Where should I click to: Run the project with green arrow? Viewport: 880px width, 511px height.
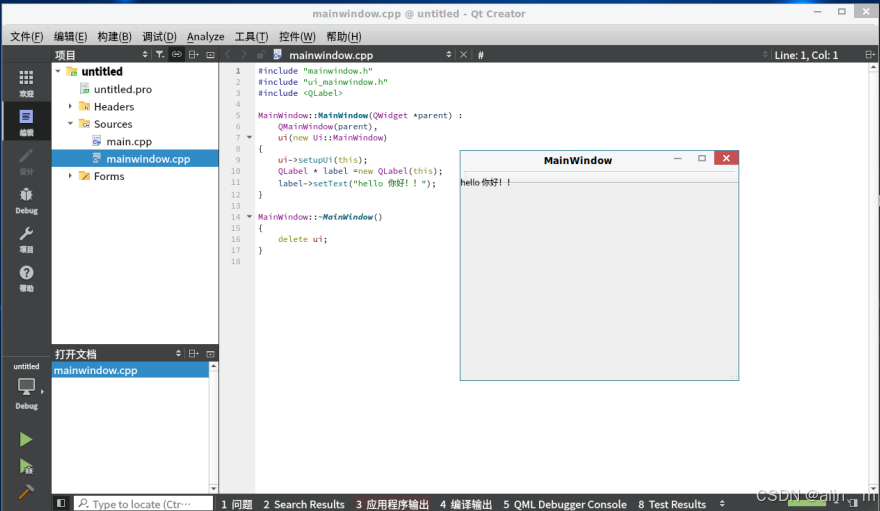(x=25, y=439)
